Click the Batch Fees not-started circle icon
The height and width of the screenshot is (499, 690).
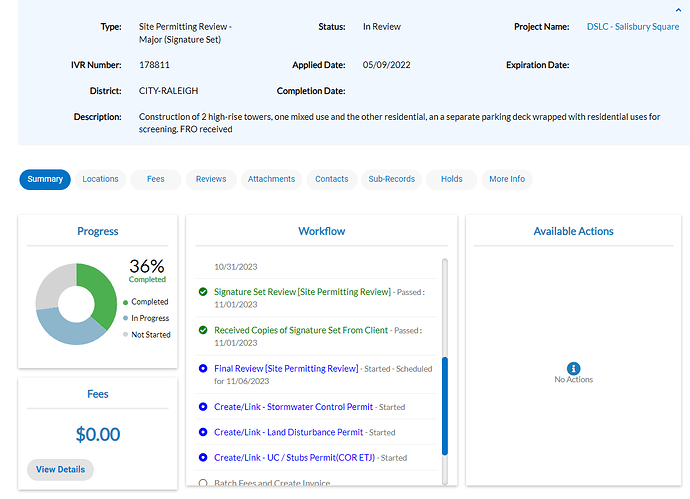pyautogui.click(x=203, y=483)
